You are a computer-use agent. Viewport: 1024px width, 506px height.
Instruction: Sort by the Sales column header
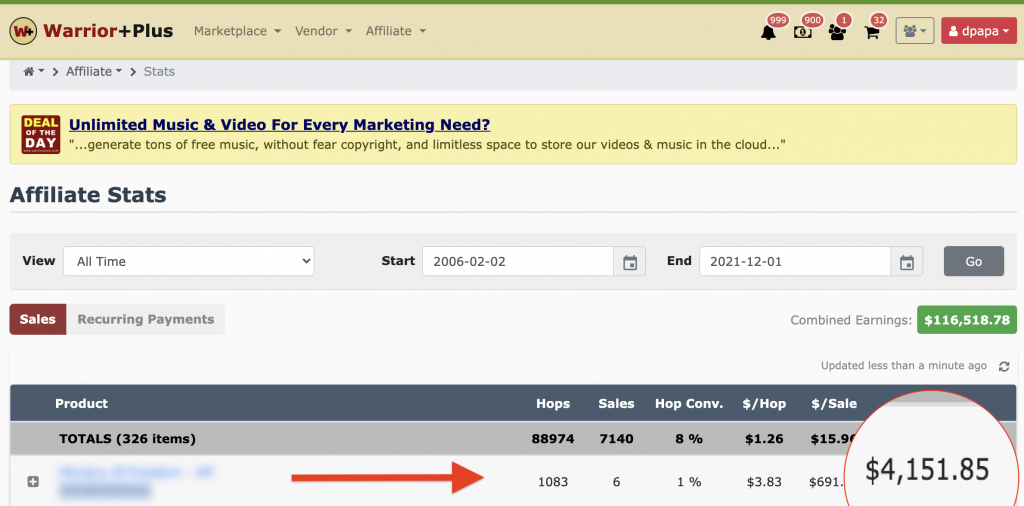click(616, 403)
